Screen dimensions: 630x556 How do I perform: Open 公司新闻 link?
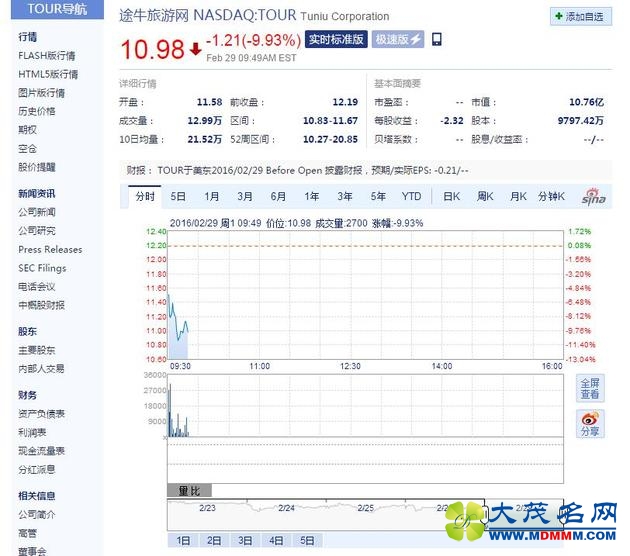[x=37, y=212]
